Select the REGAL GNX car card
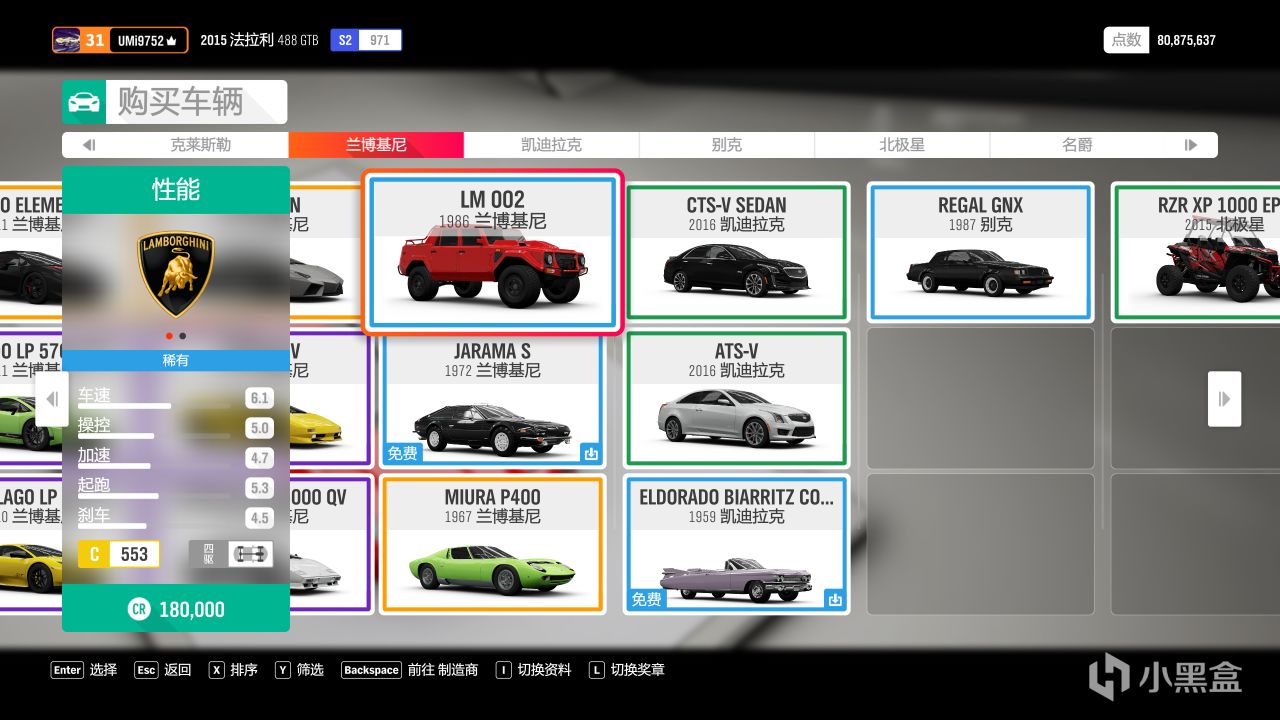 tap(981, 252)
